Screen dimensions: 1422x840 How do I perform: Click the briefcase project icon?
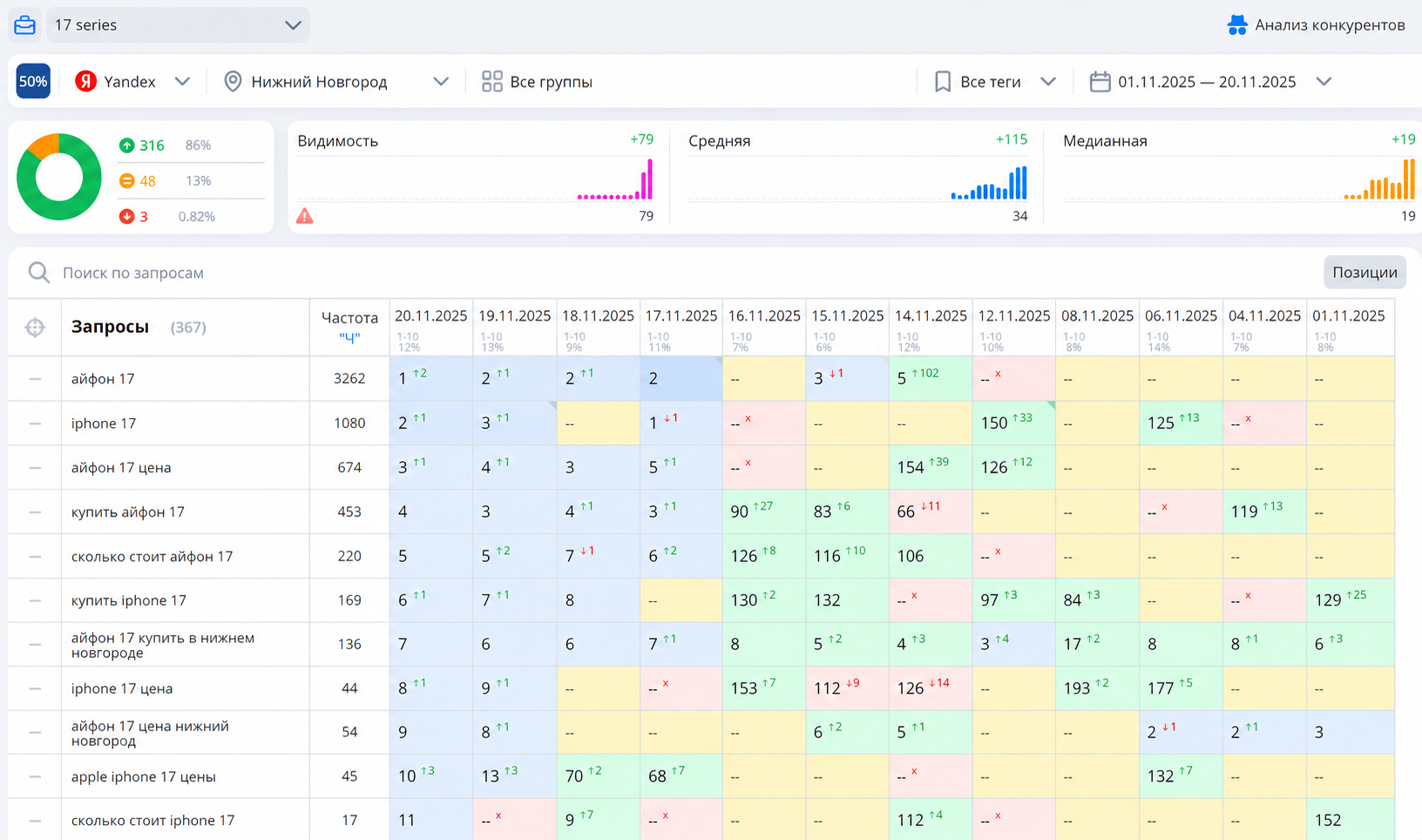25,24
